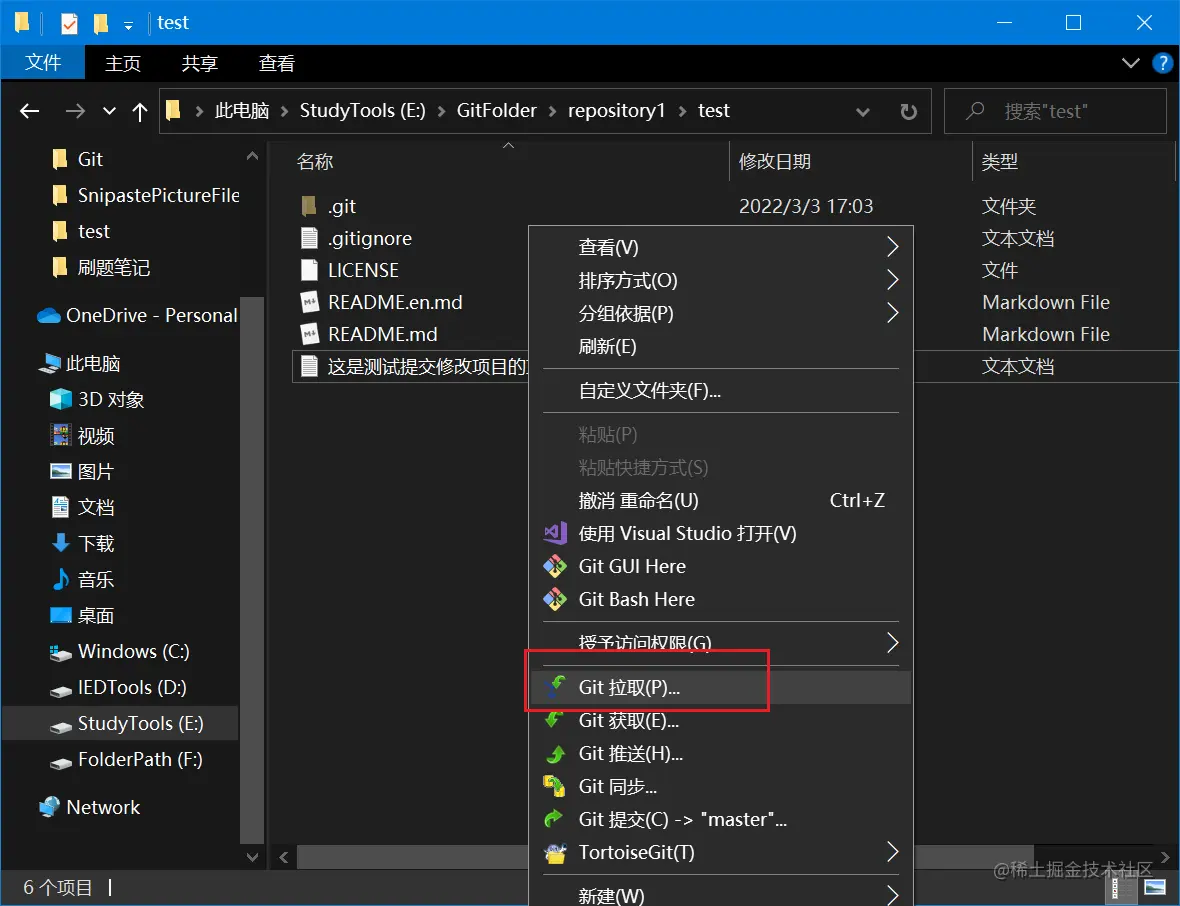
Task: Click repository1 in the address path
Action: pos(616,111)
